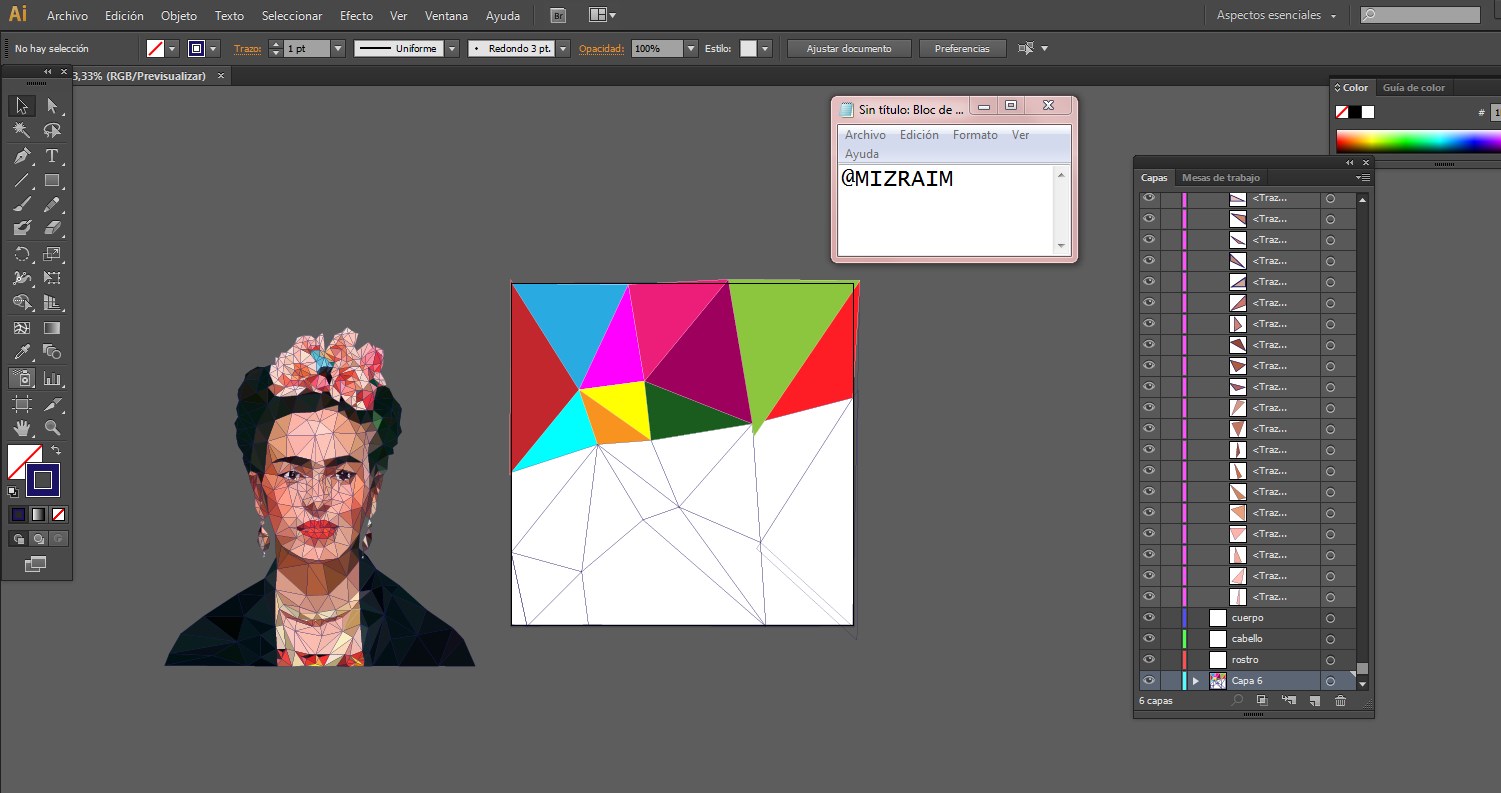Click target circle of cuerpo layer

(x=1330, y=618)
